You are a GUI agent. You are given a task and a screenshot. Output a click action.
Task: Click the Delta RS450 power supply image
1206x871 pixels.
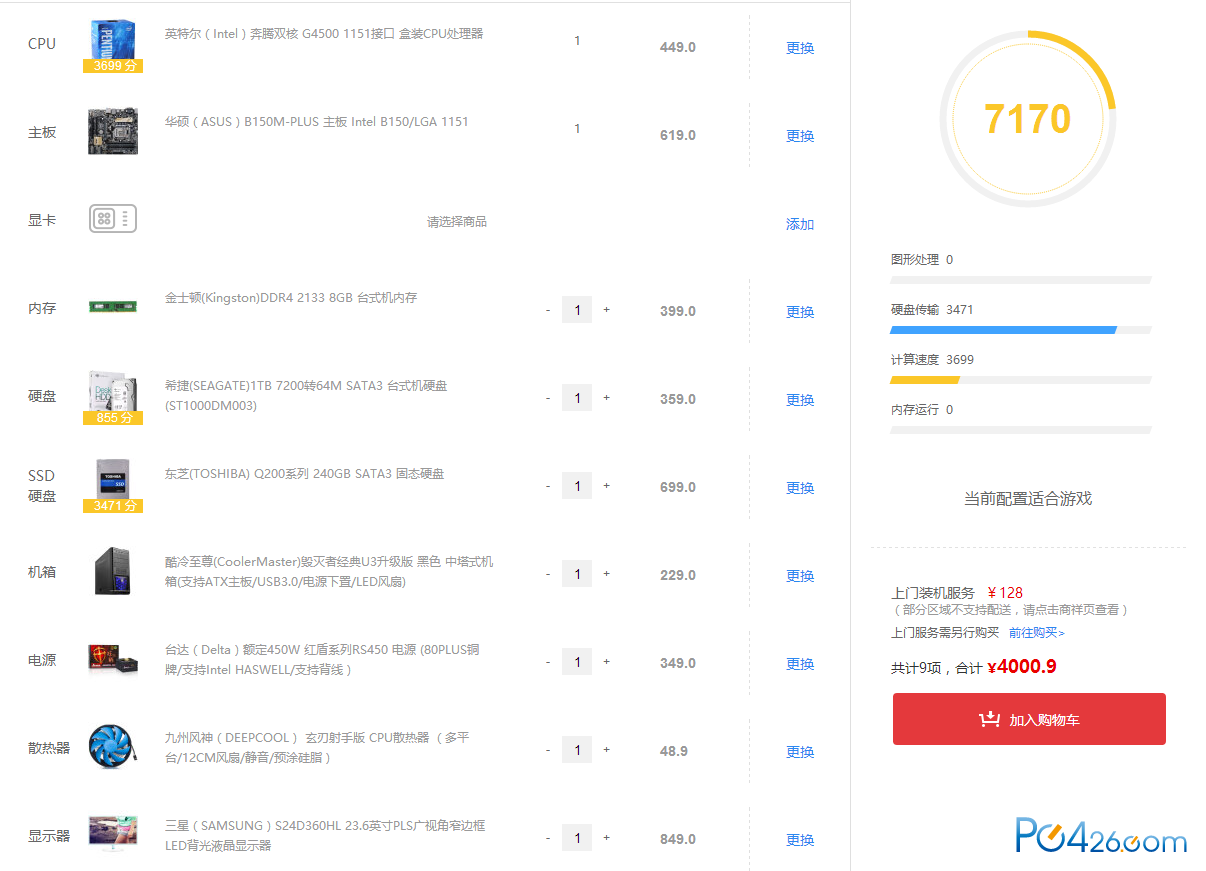113,659
